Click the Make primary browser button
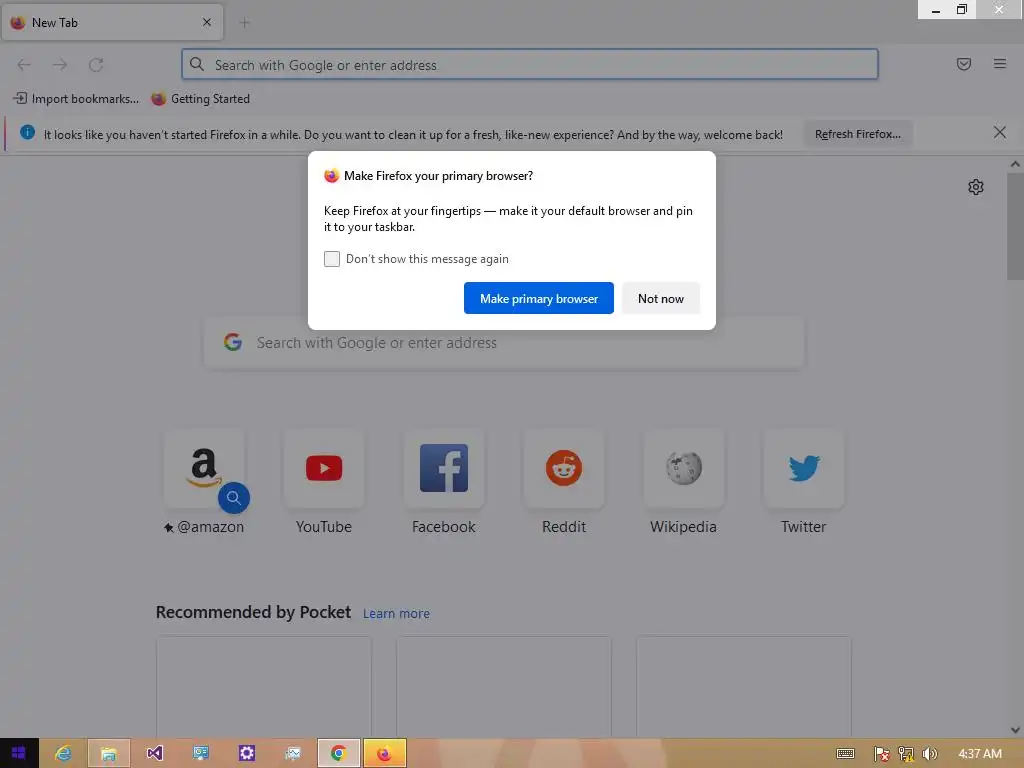Screen dimensions: 1024x768 click(x=539, y=298)
